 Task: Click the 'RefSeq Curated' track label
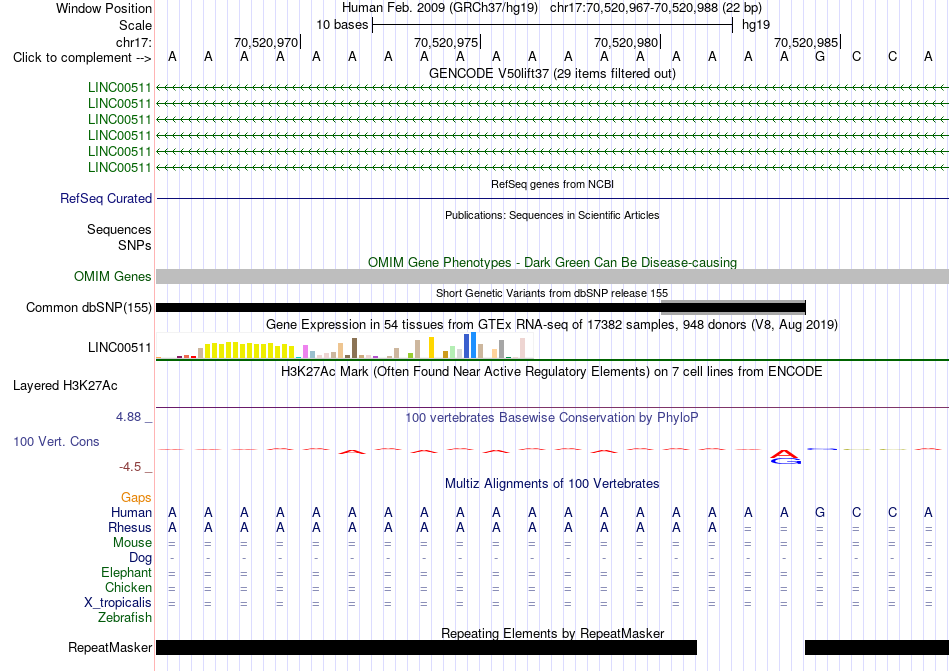[x=106, y=198]
